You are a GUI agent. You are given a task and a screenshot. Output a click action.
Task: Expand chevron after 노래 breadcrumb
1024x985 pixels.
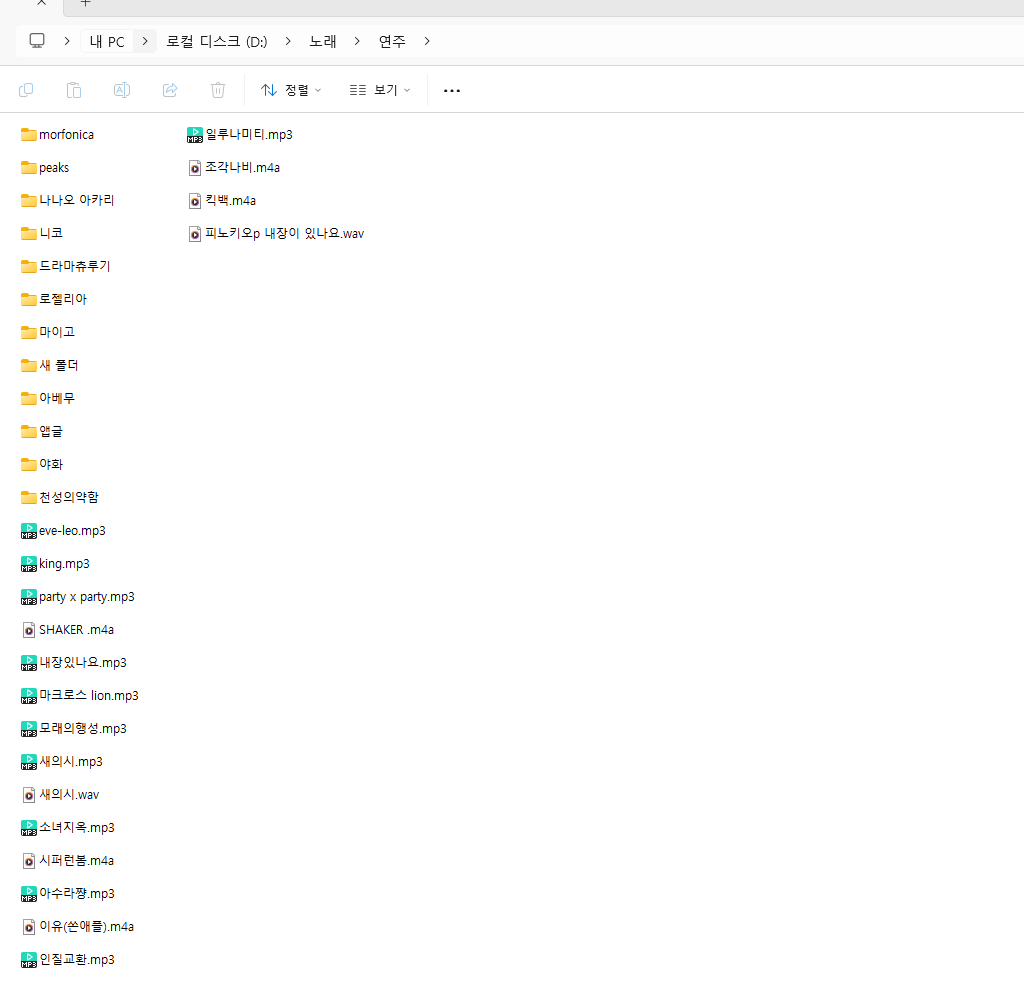click(357, 41)
